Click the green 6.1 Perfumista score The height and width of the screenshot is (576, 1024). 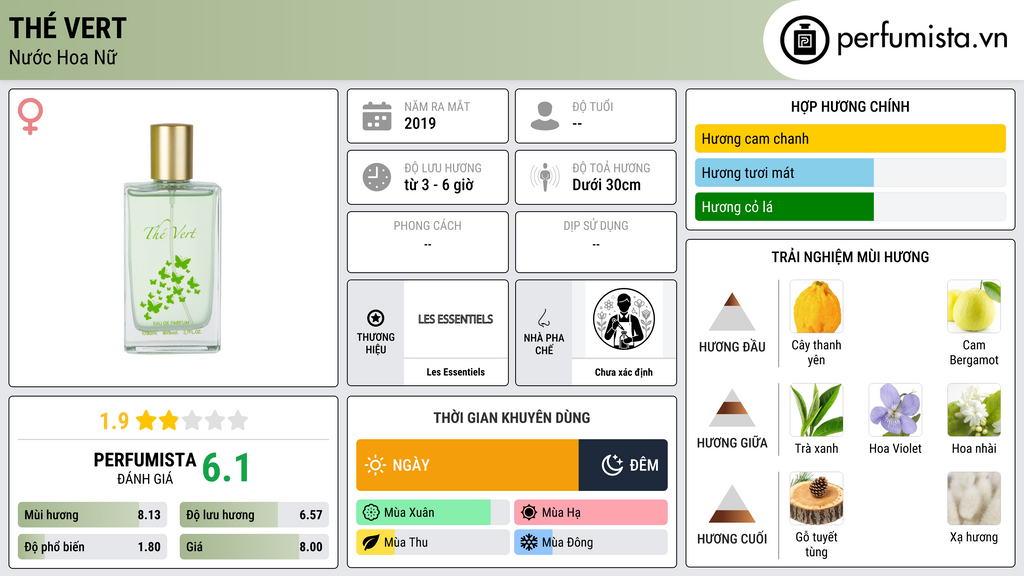coord(226,468)
